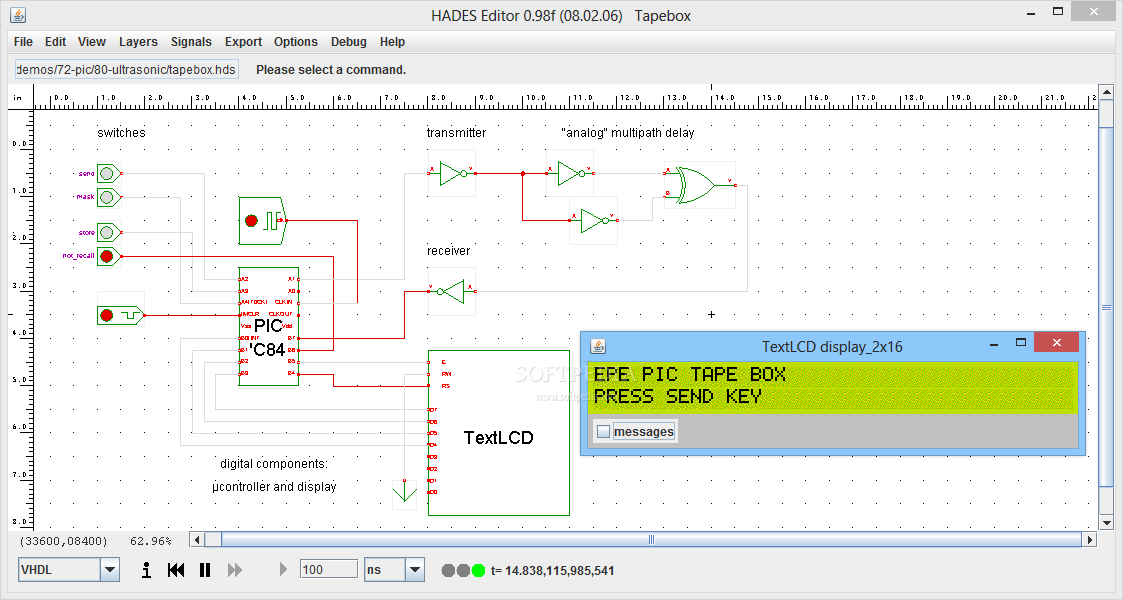This screenshot has width=1123, height=600.
Task: Click the horizontal scrollbar thumb
Action: coord(651,540)
